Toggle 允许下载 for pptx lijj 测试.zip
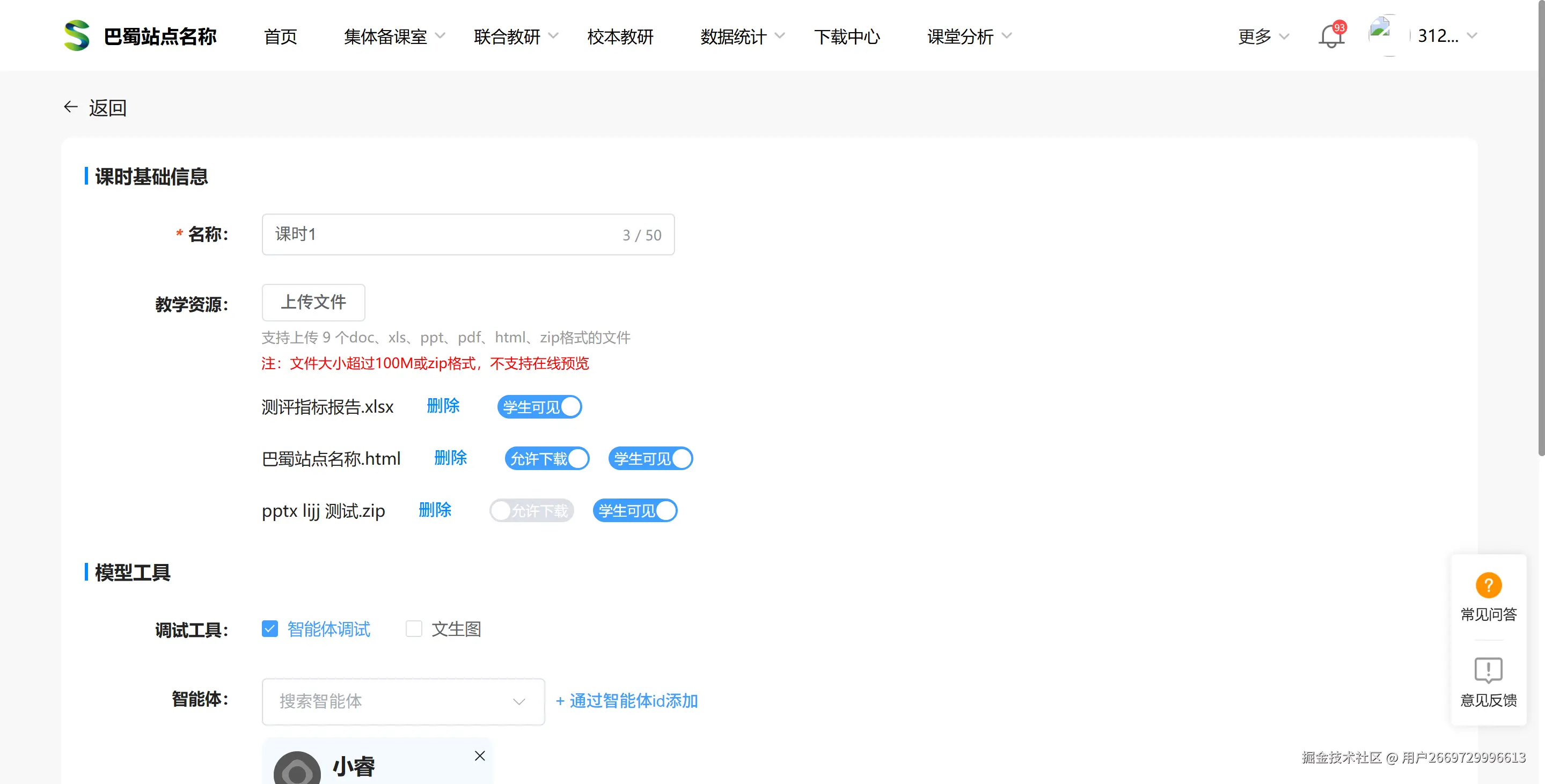Viewport: 1545px width, 784px height. (x=531, y=510)
